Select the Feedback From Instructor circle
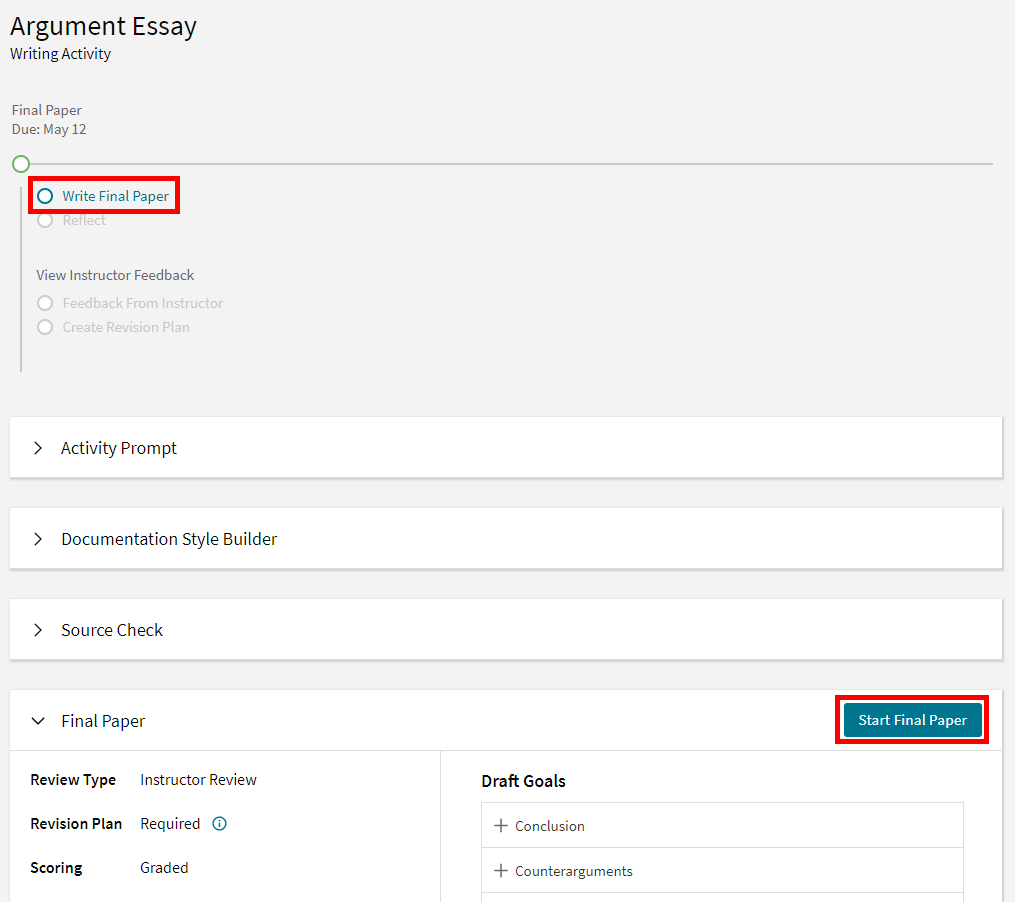This screenshot has height=902, width=1015. [x=45, y=303]
